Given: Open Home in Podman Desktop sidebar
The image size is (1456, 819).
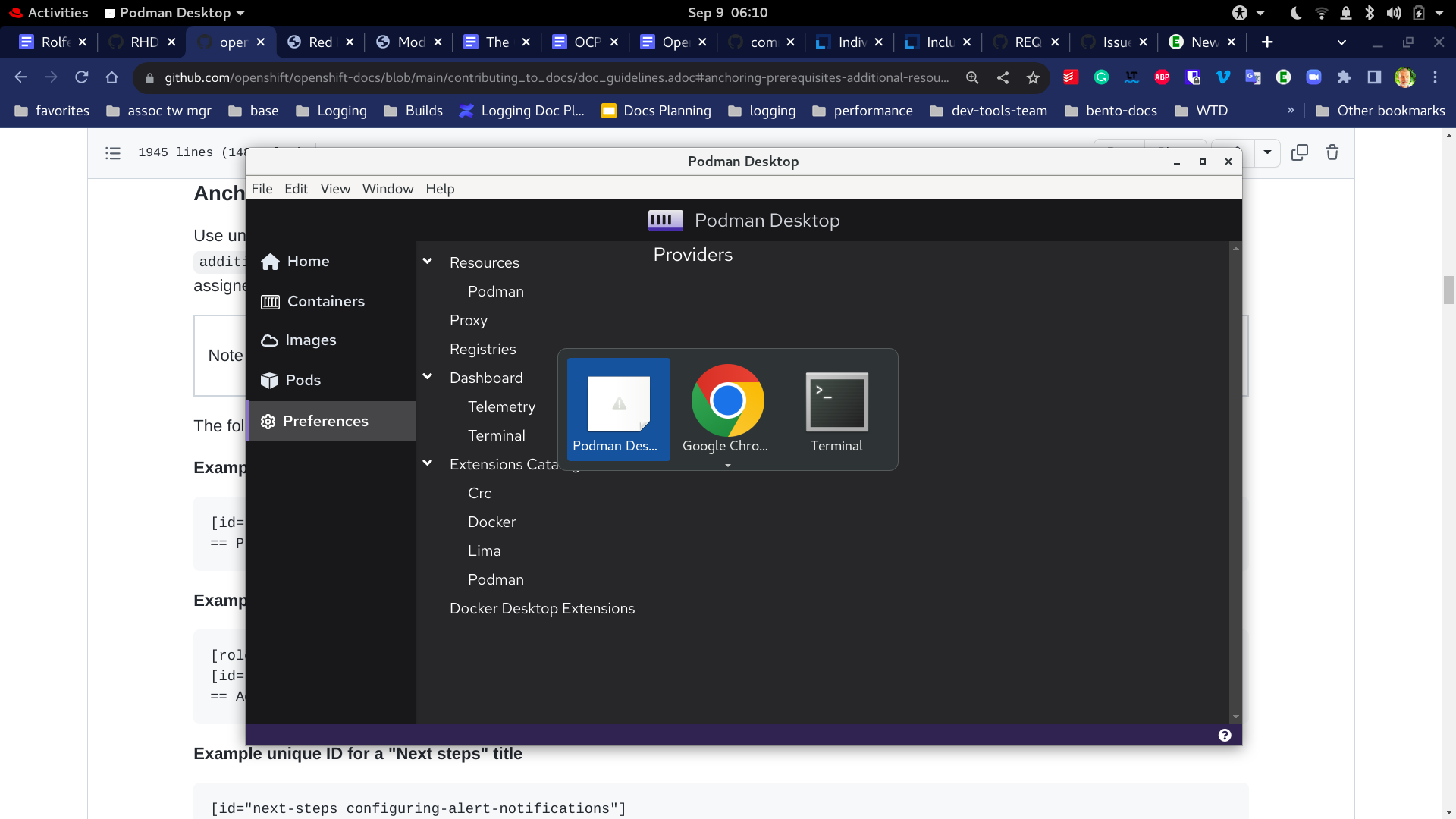Looking at the screenshot, I should tap(295, 262).
